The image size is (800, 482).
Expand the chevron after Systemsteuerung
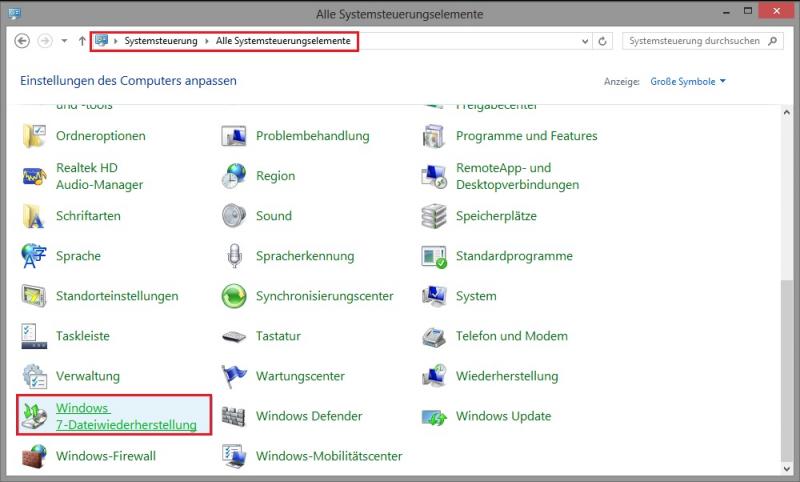point(207,41)
